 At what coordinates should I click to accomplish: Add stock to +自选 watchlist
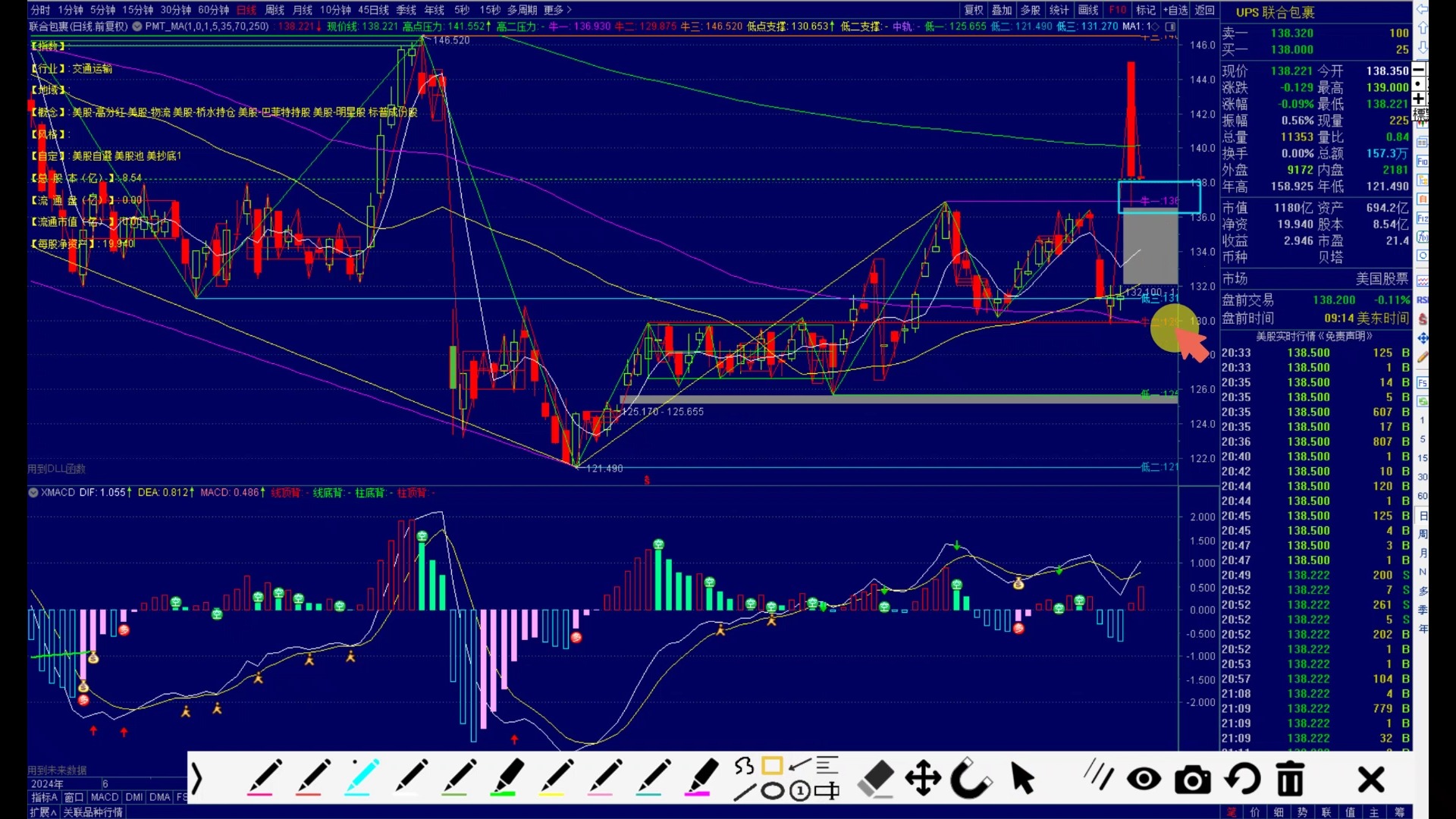(1175, 10)
